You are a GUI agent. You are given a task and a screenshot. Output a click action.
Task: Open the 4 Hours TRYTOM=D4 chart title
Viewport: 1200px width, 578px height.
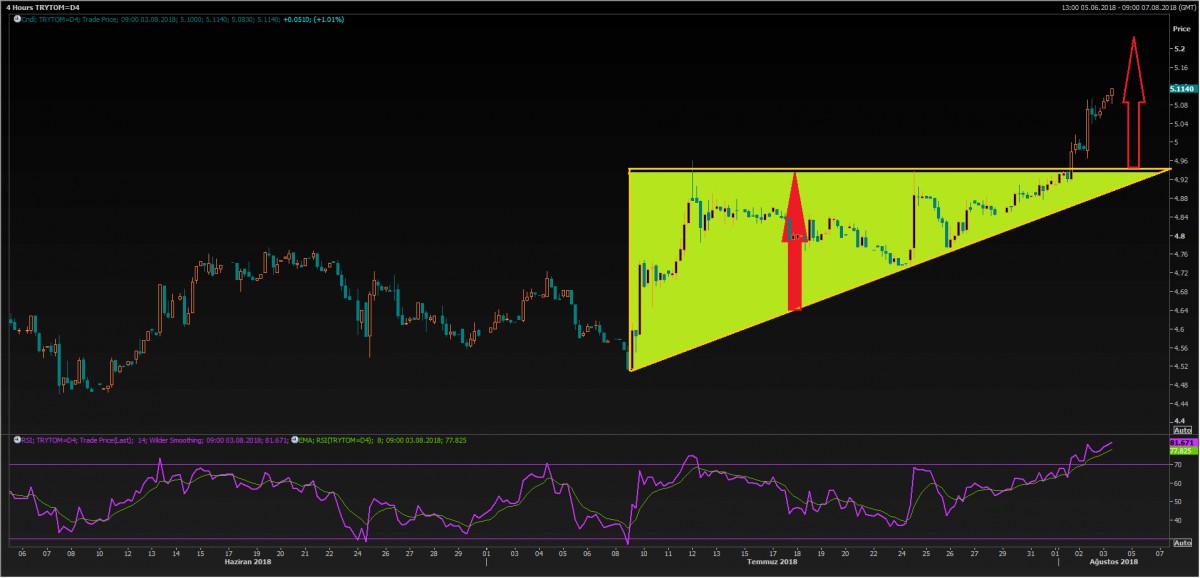[x=45, y=7]
